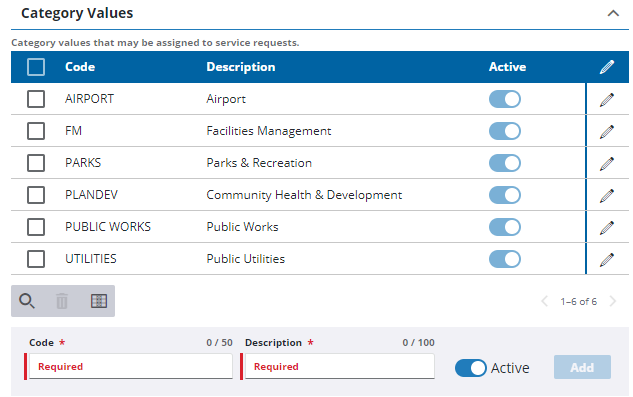The width and height of the screenshot is (633, 397).
Task: Click into the Code required input field
Action: (x=131, y=367)
